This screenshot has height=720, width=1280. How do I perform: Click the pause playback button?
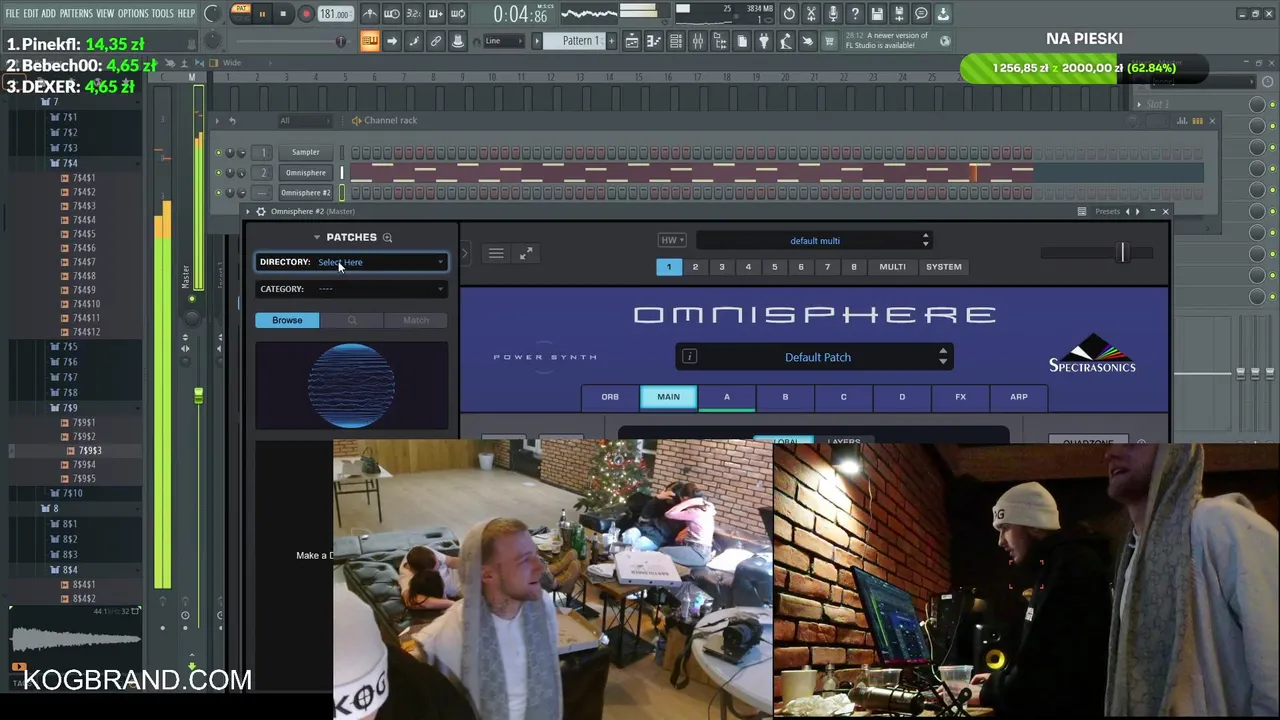(x=262, y=14)
